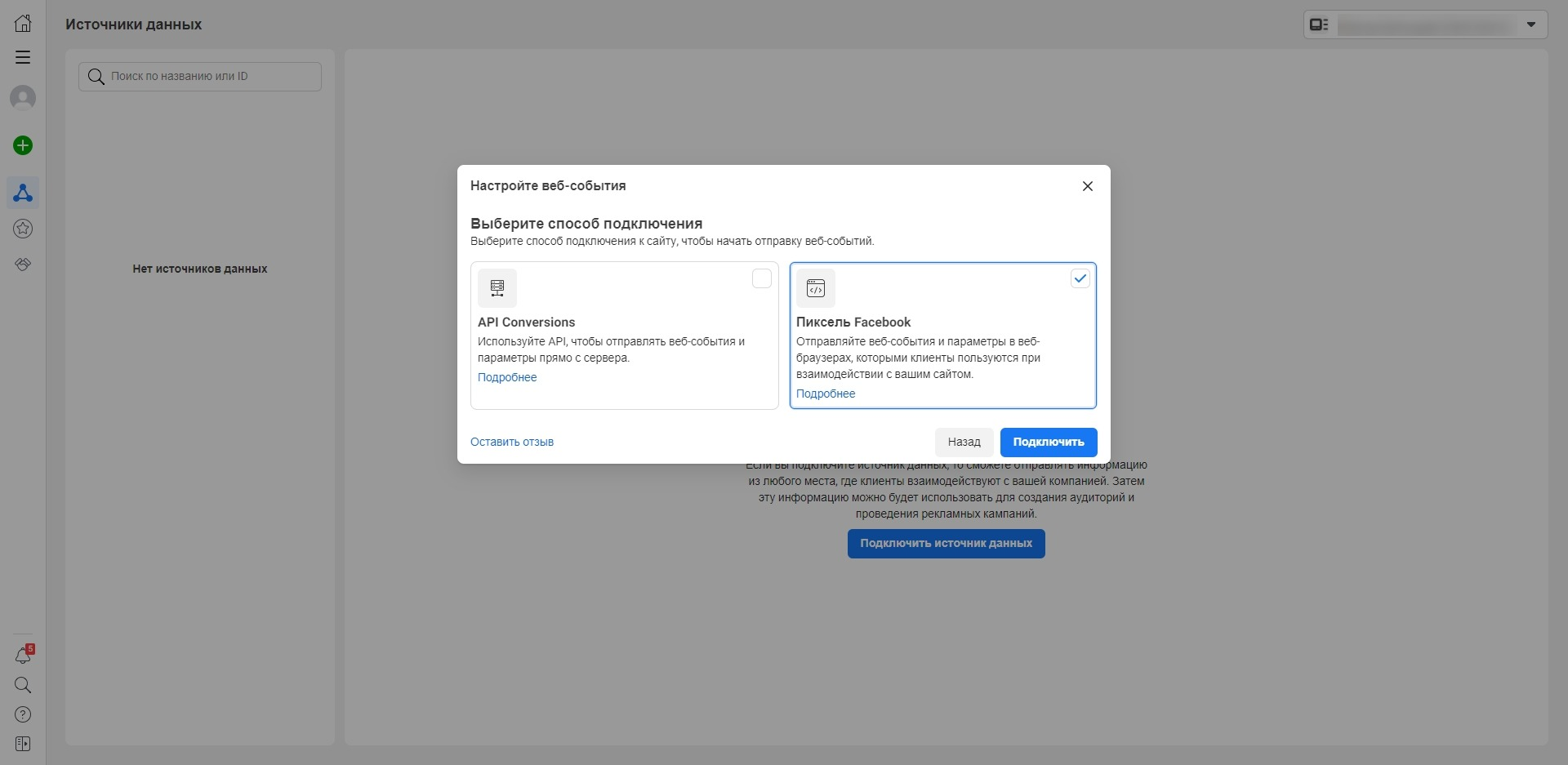Open the hamburger menu in sidebar
The image size is (1568, 765).
tap(23, 57)
